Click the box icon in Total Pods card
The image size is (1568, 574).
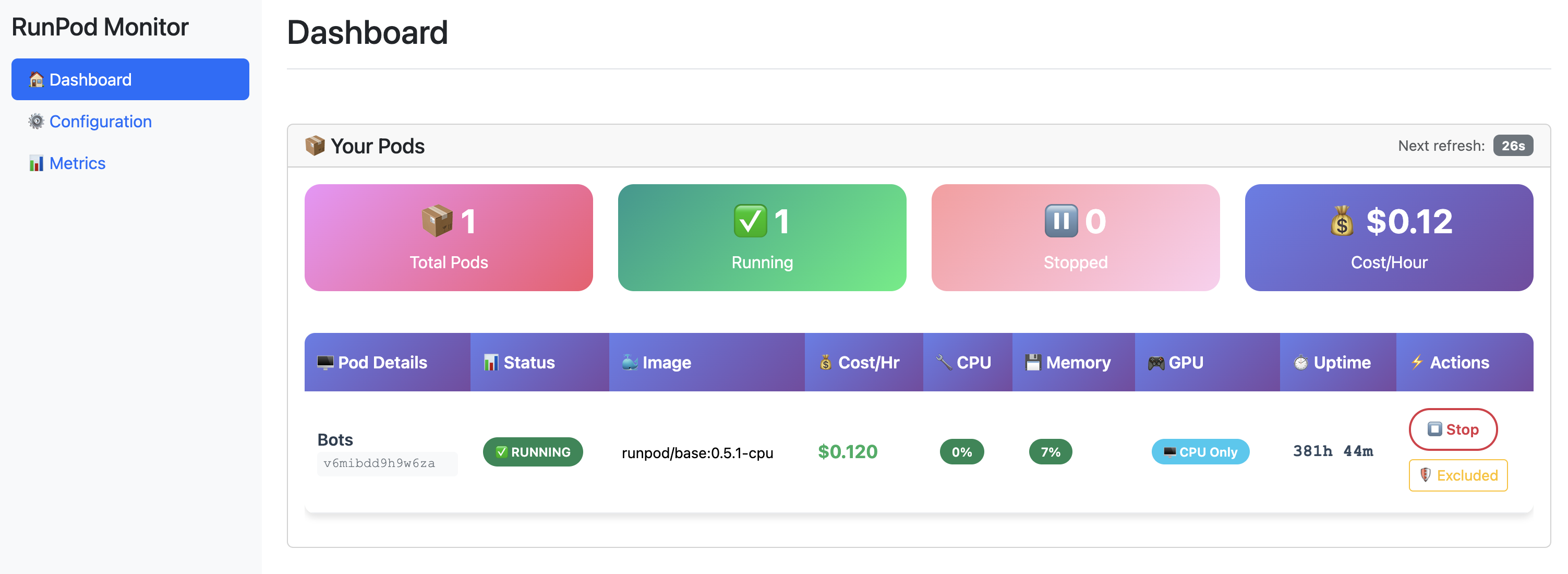[x=437, y=221]
